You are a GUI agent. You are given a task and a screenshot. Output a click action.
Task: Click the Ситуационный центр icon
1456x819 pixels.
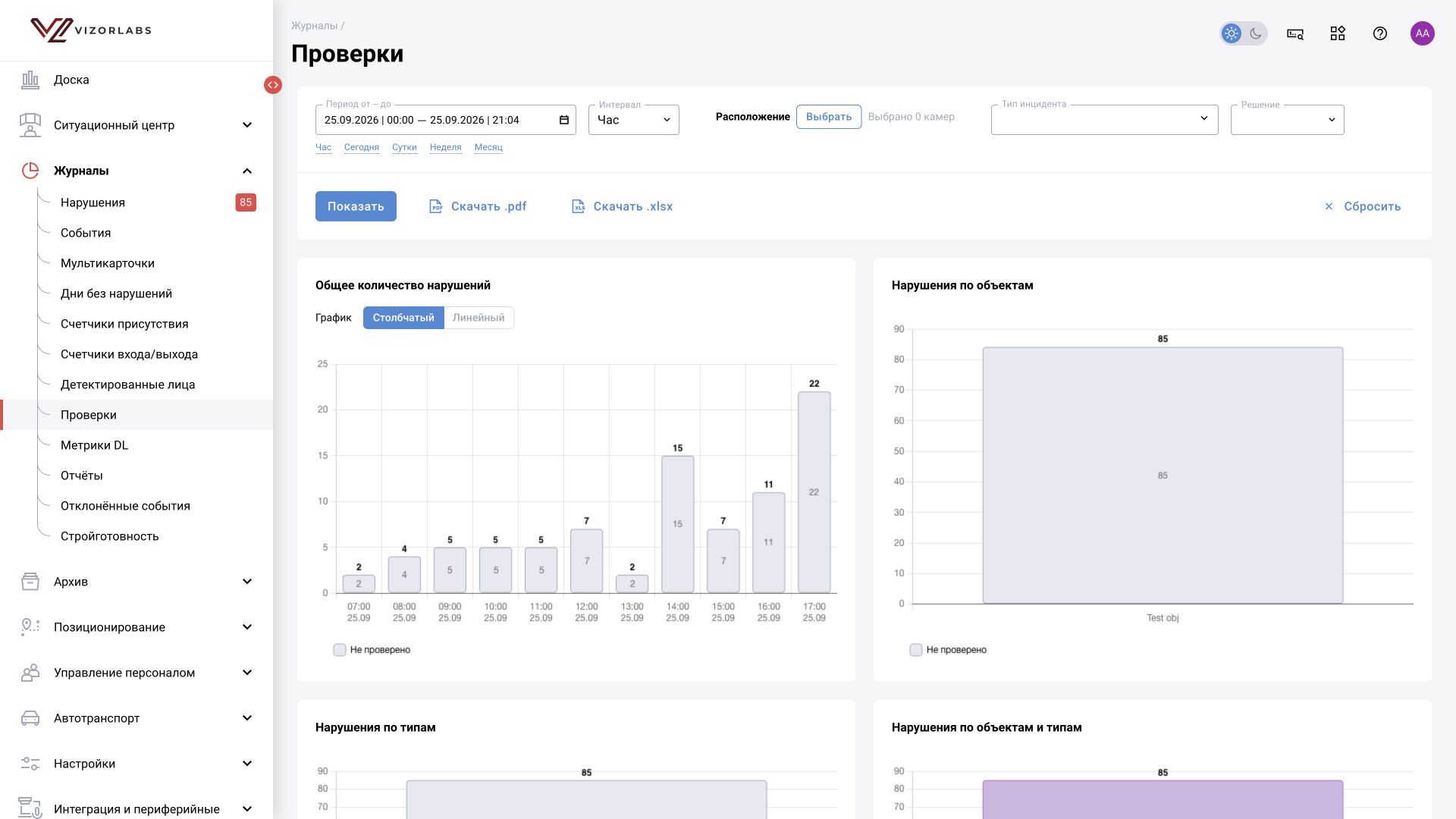coord(30,125)
